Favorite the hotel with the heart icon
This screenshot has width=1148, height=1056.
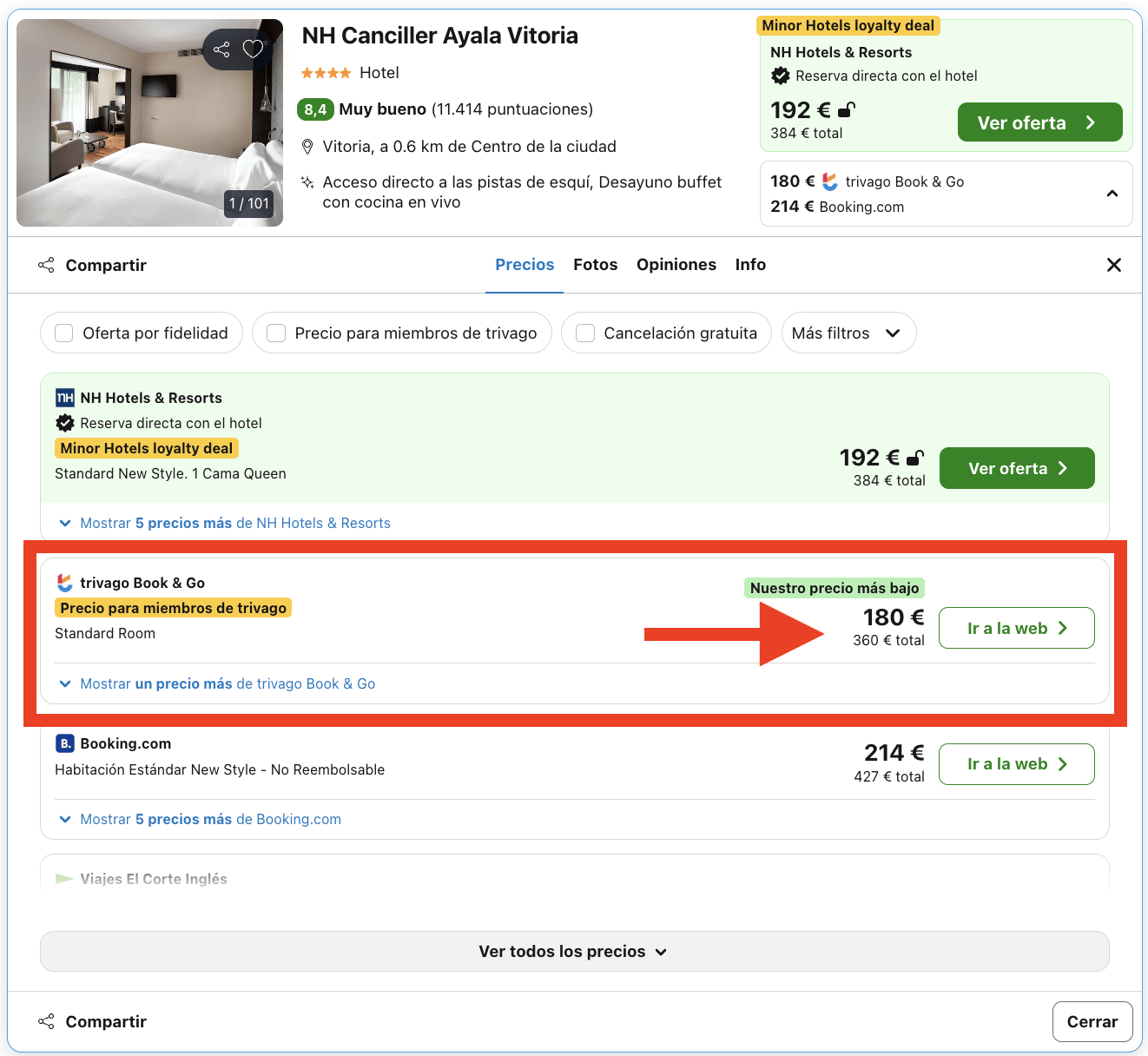pos(253,49)
